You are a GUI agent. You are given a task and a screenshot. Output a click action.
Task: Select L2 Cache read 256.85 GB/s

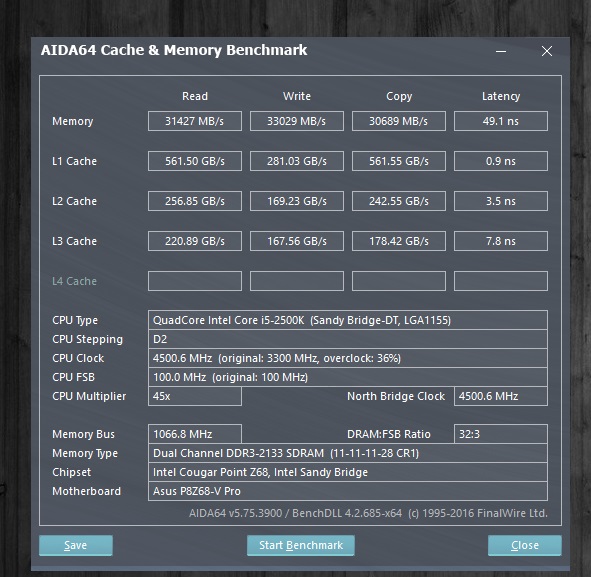point(195,201)
